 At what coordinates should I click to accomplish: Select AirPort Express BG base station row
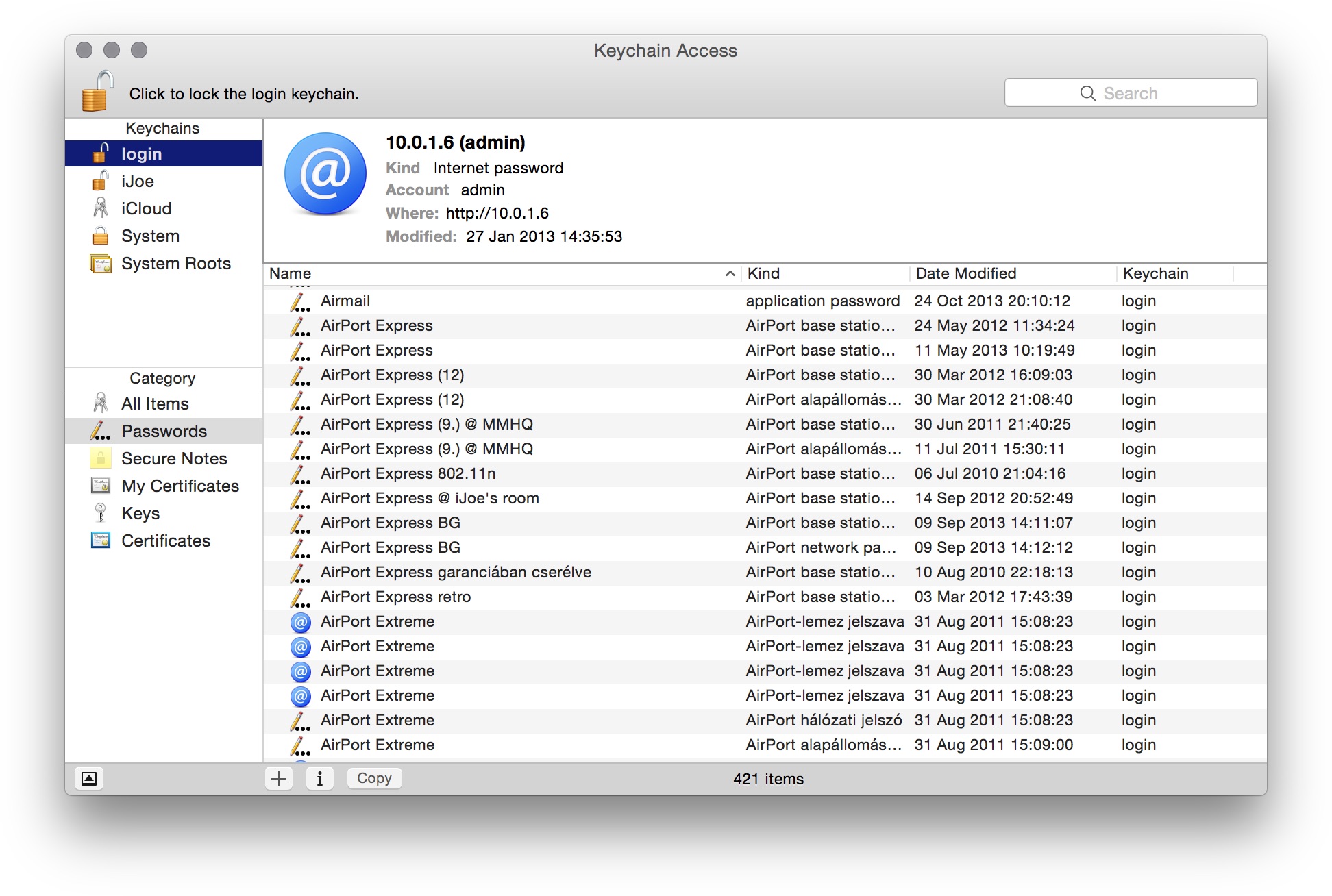click(765, 523)
